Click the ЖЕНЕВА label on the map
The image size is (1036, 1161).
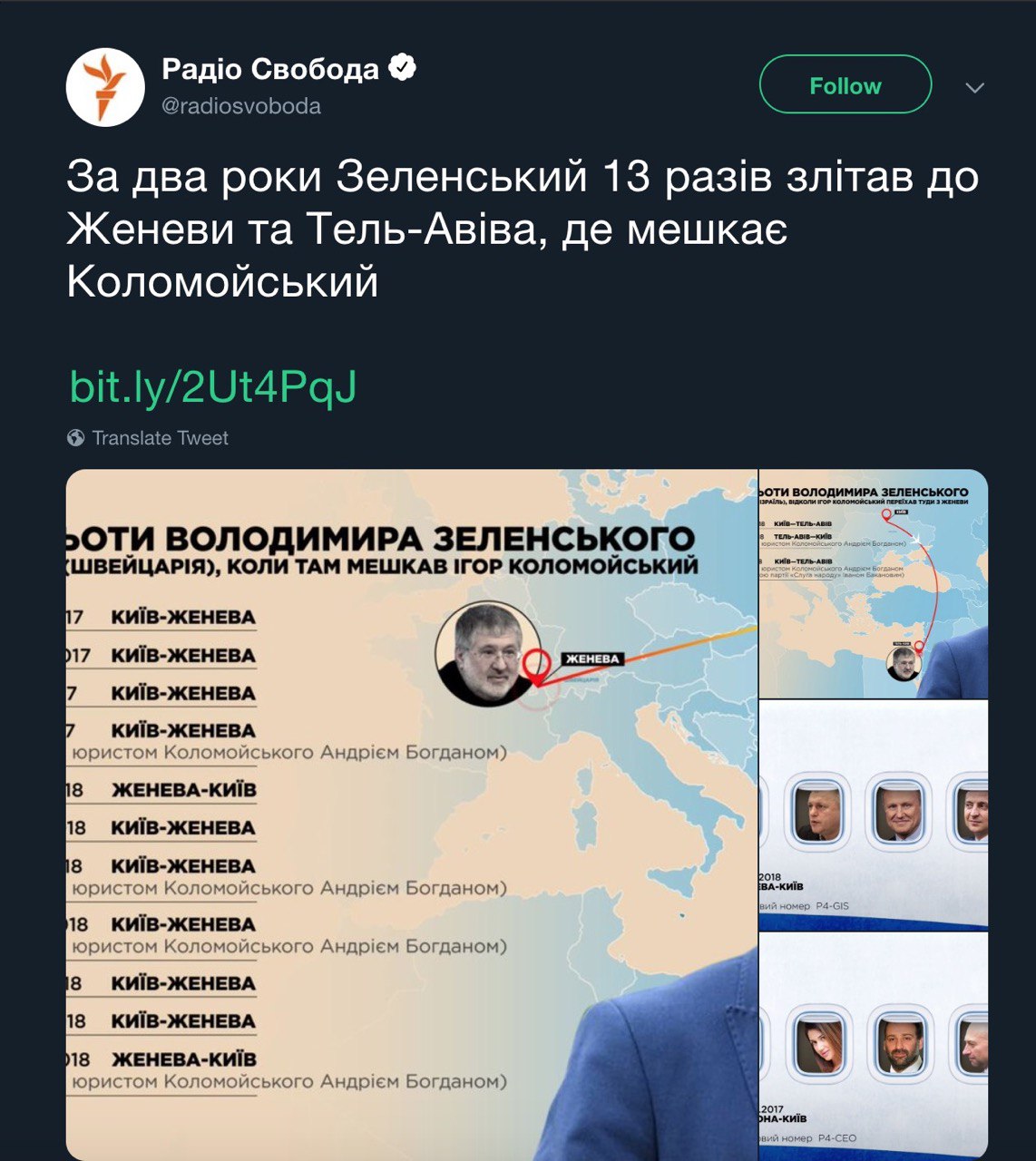592,659
